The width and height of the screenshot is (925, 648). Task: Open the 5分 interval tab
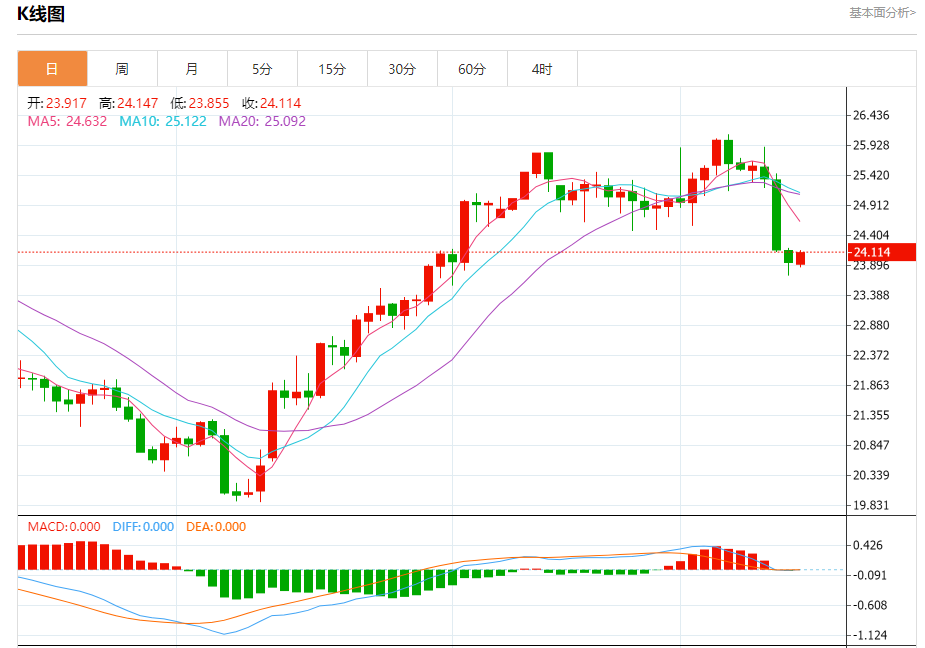pos(263,69)
